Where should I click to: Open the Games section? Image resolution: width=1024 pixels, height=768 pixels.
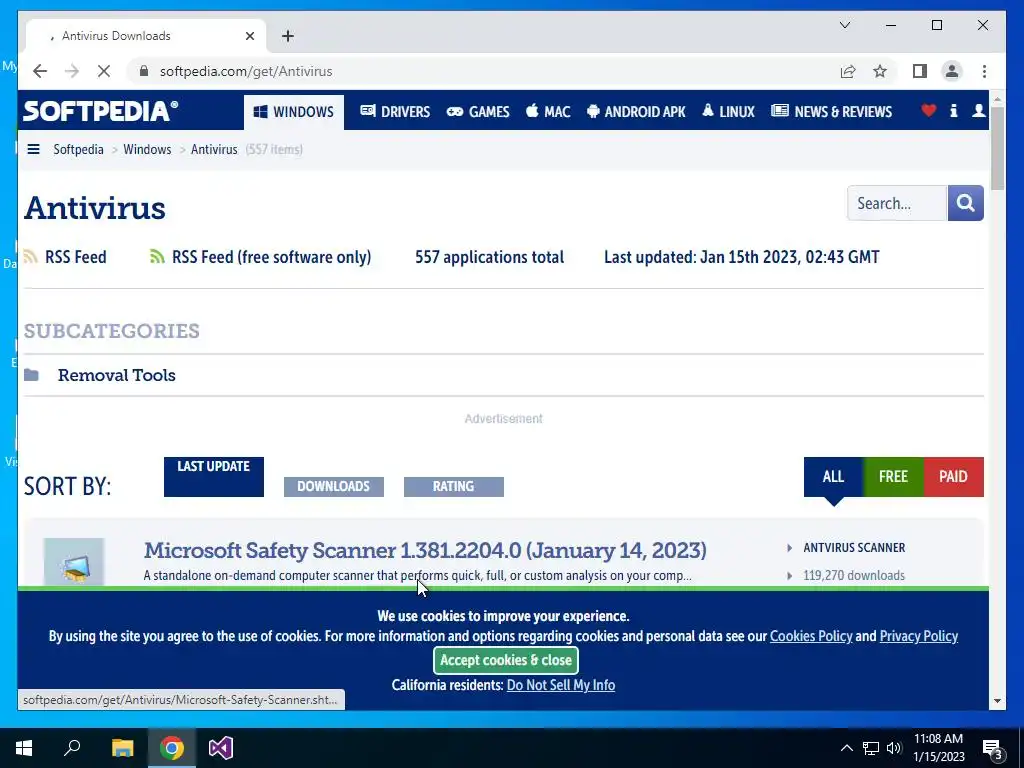pyautogui.click(x=478, y=112)
